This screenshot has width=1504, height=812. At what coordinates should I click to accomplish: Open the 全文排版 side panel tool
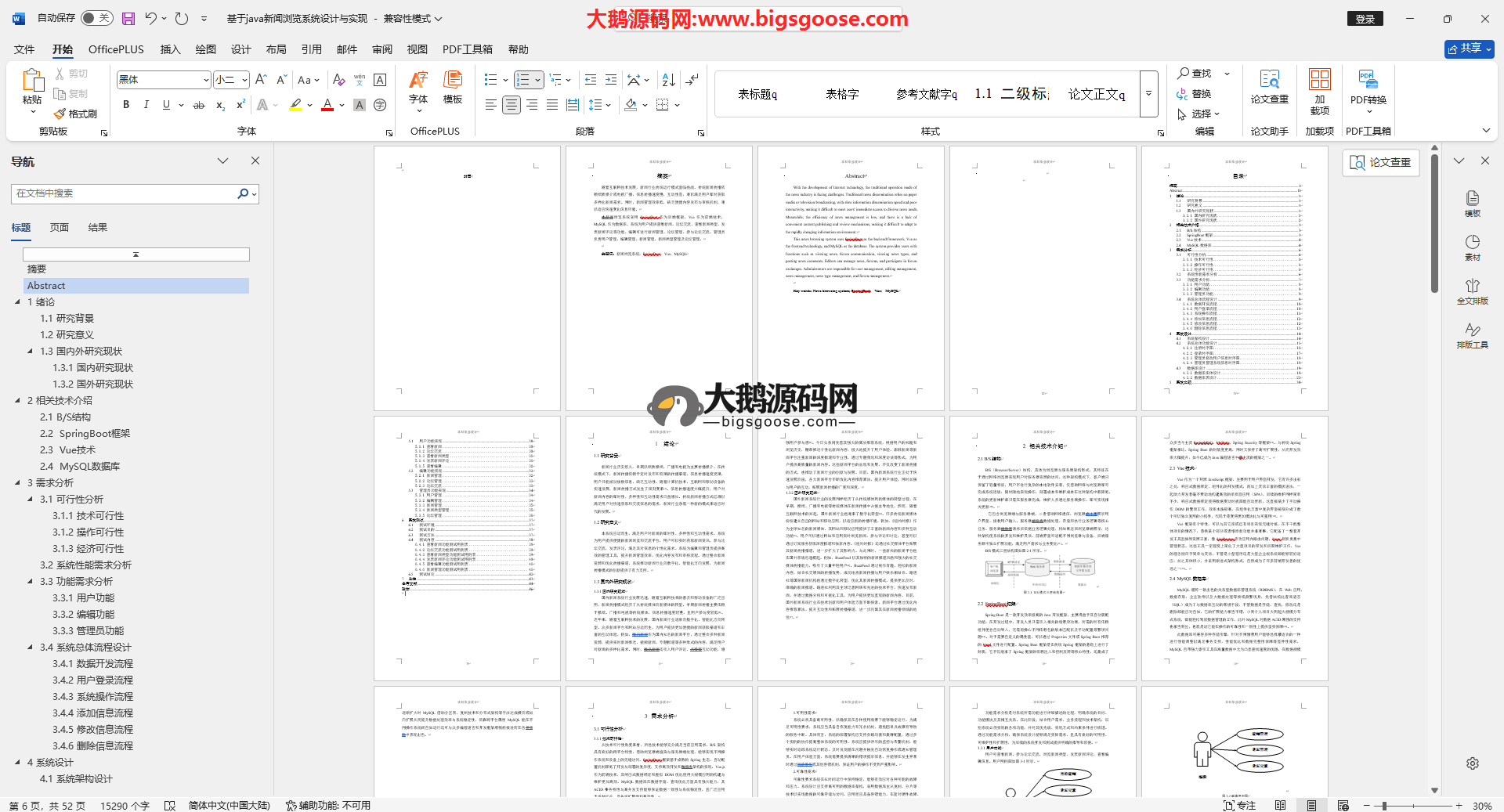point(1472,291)
